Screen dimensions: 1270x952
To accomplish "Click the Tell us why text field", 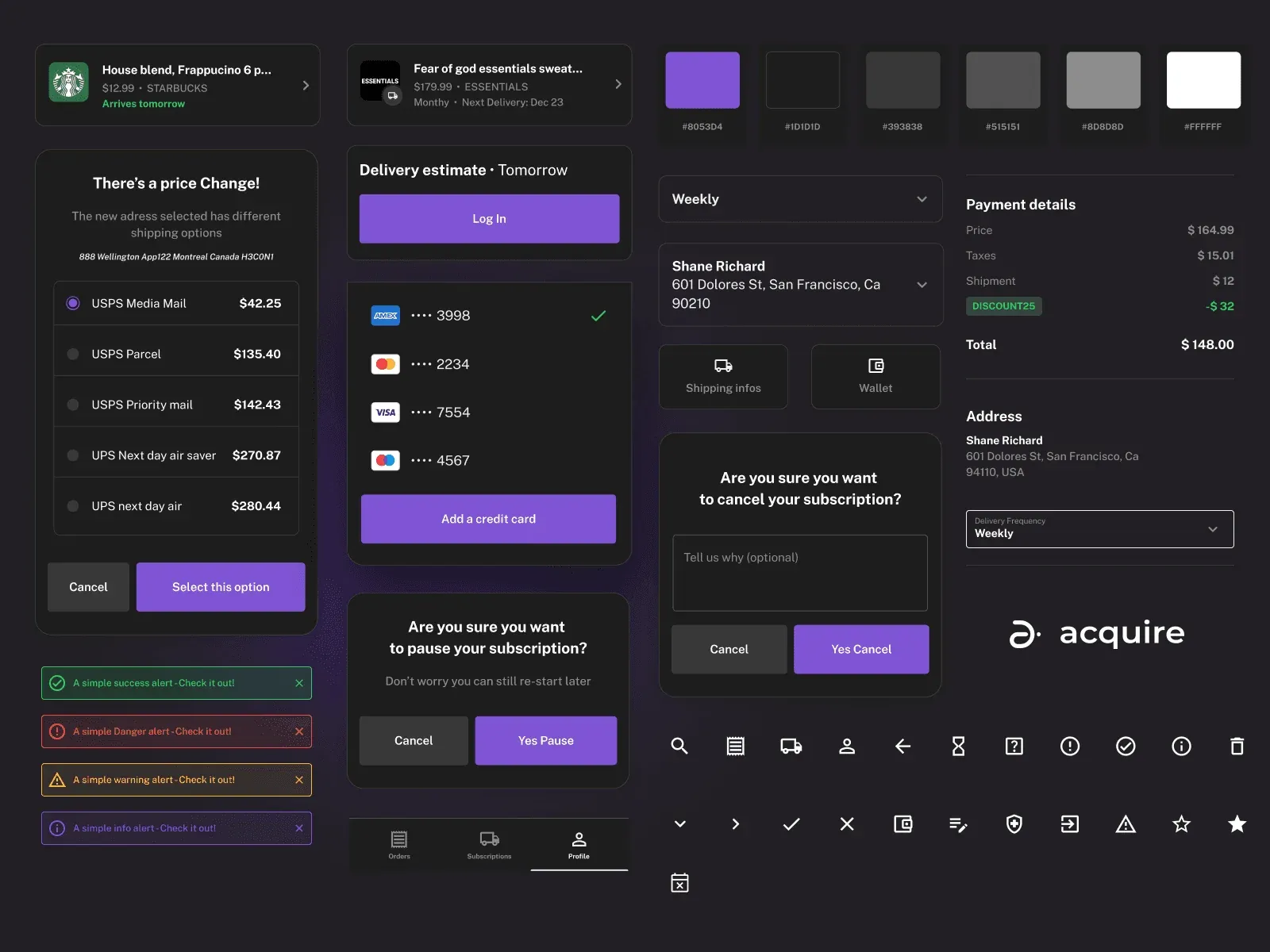I will pyautogui.click(x=800, y=573).
